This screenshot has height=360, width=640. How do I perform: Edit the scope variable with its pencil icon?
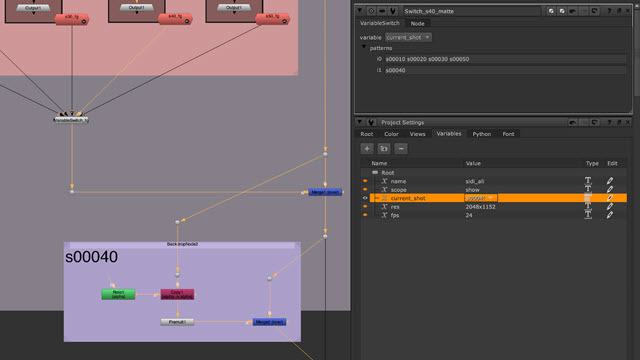coord(609,189)
